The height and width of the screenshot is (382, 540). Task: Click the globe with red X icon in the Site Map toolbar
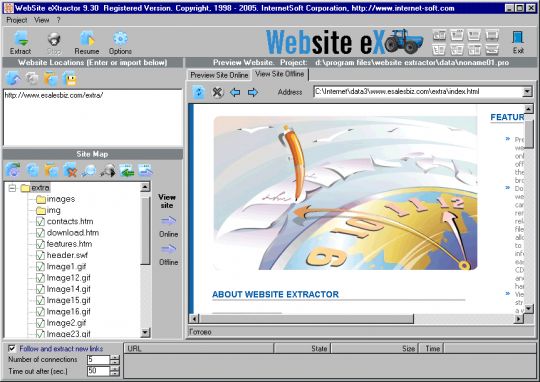coord(70,170)
